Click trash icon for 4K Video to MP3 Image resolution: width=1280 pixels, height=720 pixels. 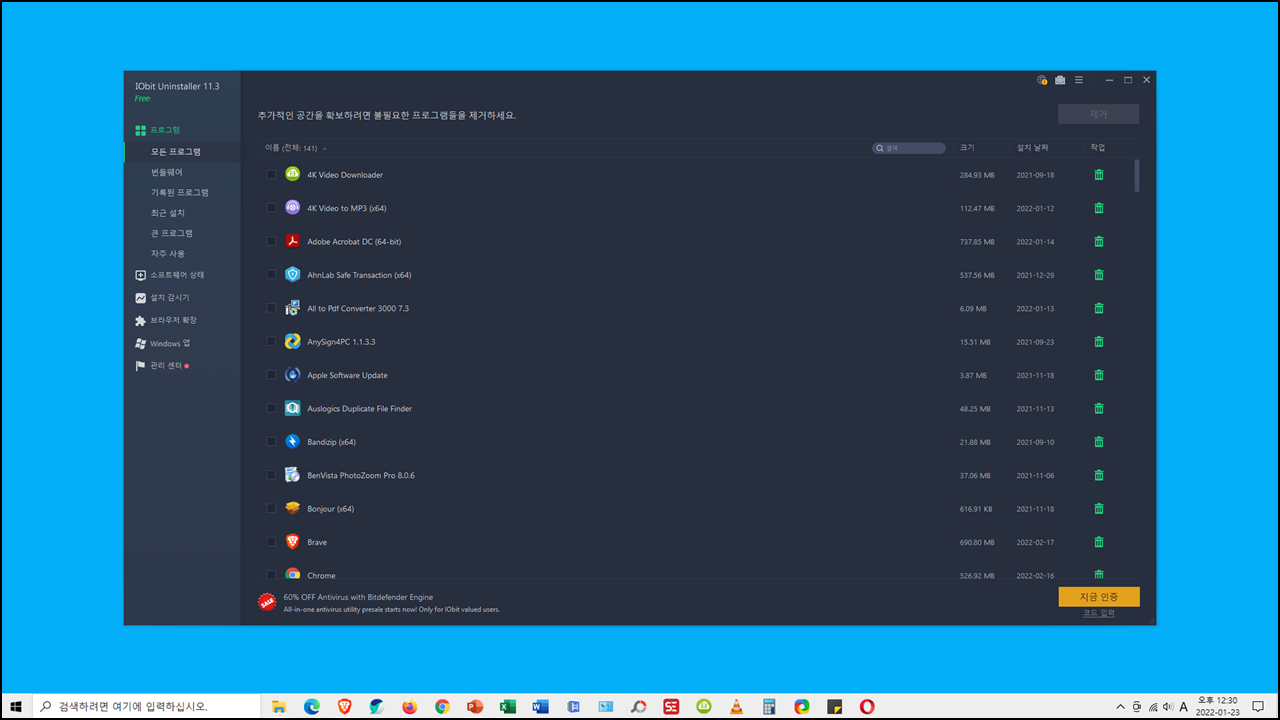coord(1099,208)
